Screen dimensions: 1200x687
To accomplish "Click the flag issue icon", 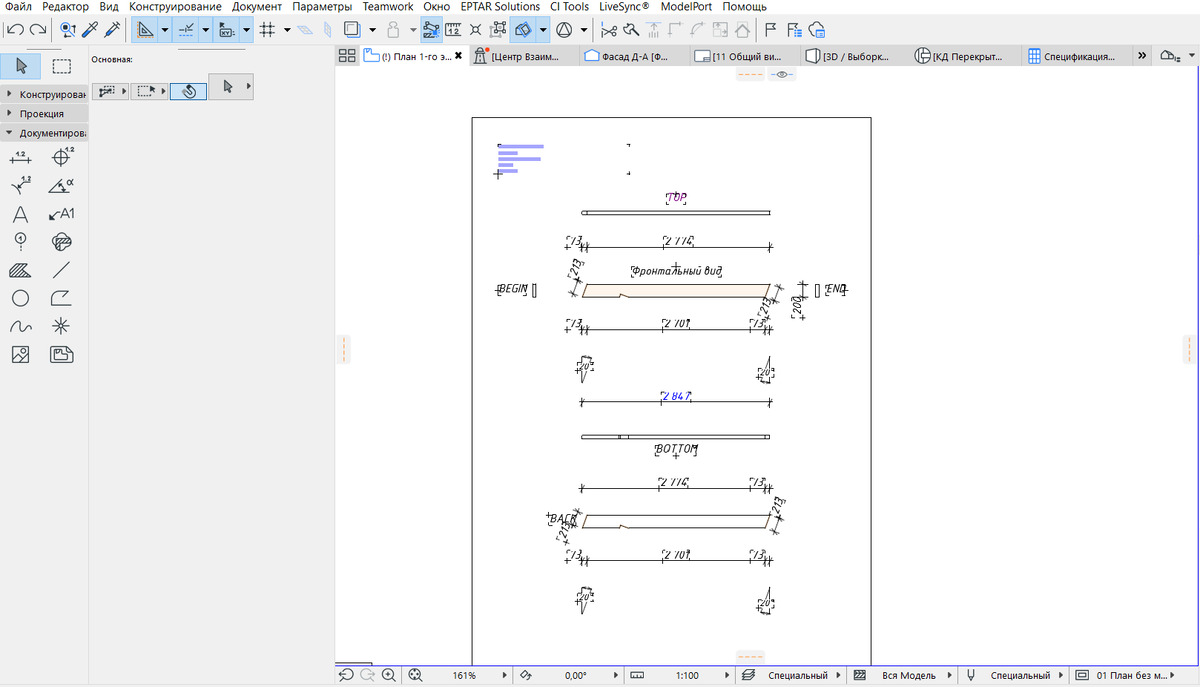I will (771, 30).
